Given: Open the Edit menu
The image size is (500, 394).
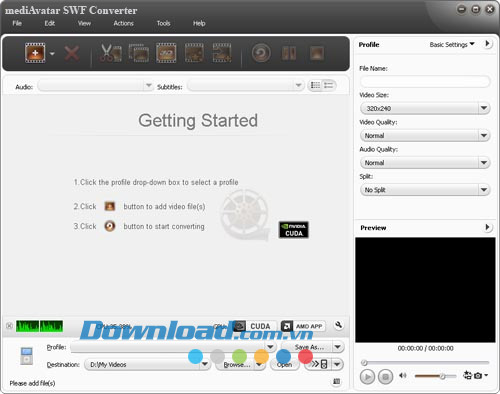Looking at the screenshot, I should (x=50, y=23).
